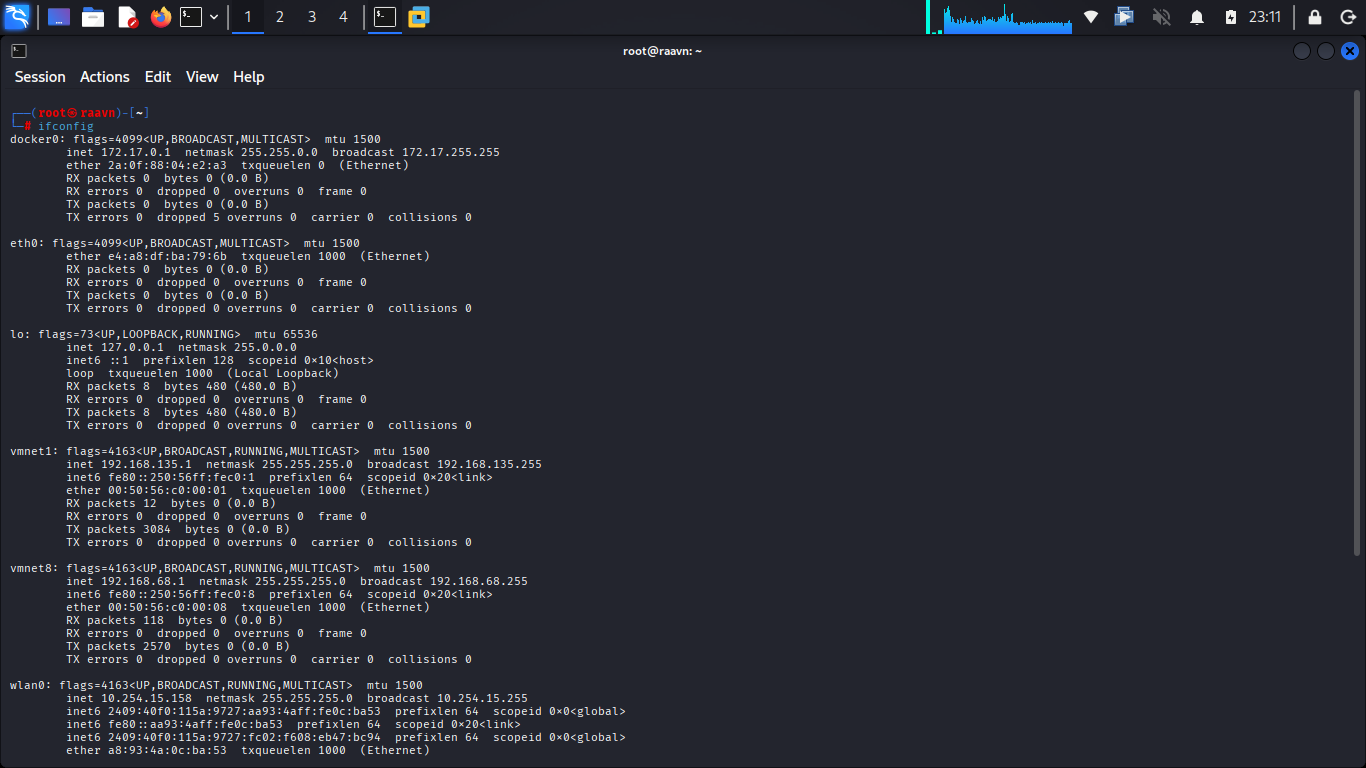This screenshot has width=1366, height=768.
Task: Click the IP address 172.17.0.1
Action: (x=136, y=152)
